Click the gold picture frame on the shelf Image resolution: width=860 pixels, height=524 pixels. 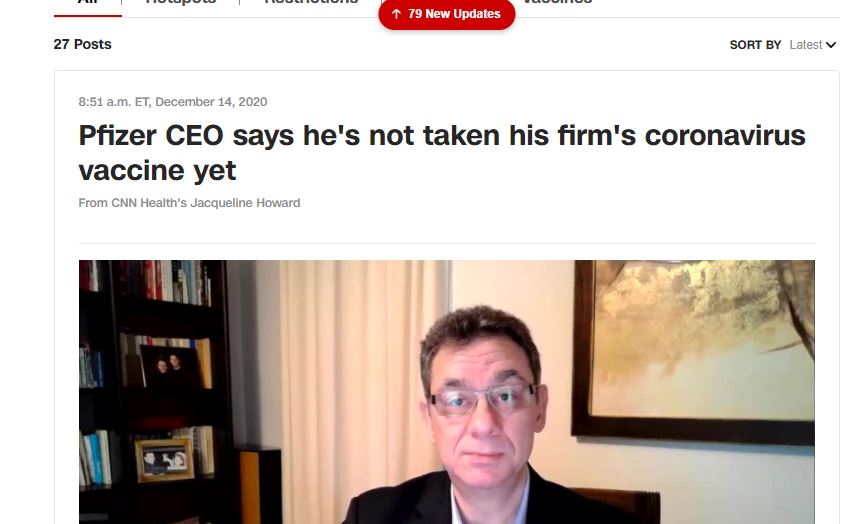click(x=165, y=460)
